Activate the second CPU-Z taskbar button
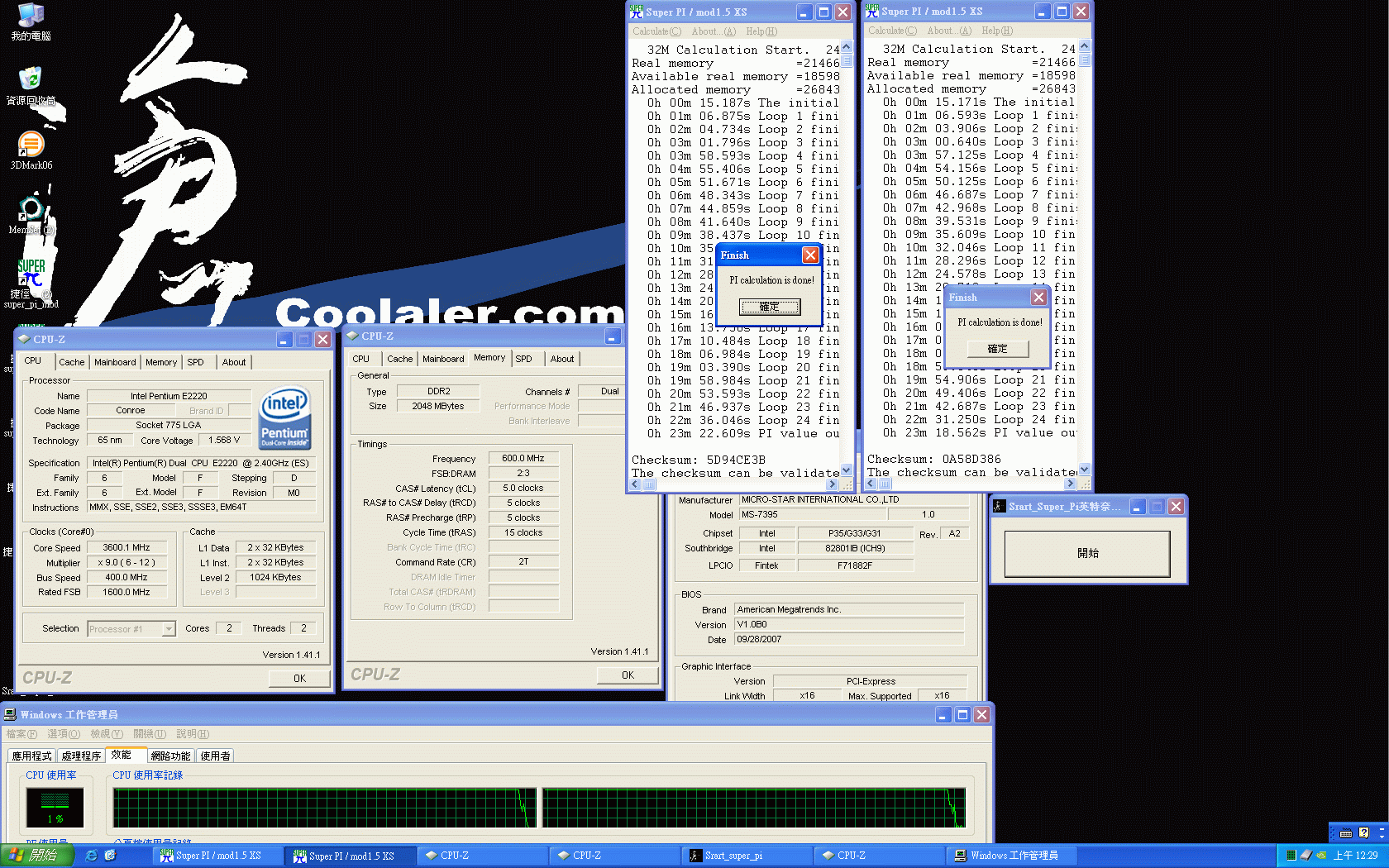The image size is (1389, 868). (x=614, y=856)
